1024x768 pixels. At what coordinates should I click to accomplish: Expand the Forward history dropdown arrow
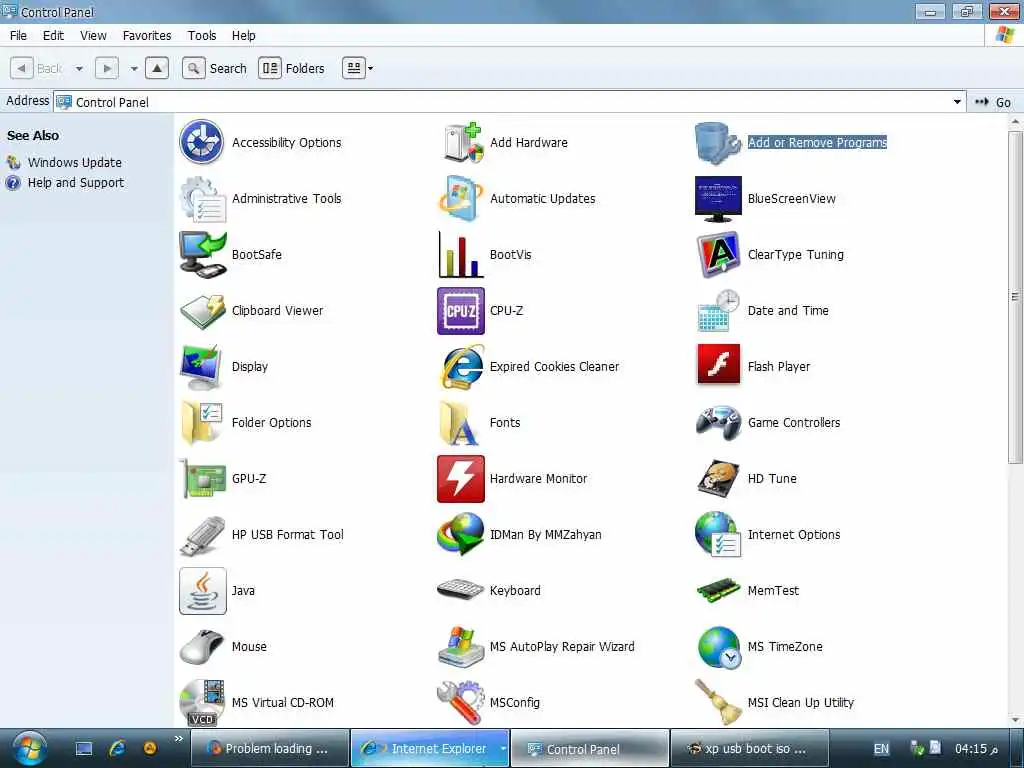[x=134, y=69]
